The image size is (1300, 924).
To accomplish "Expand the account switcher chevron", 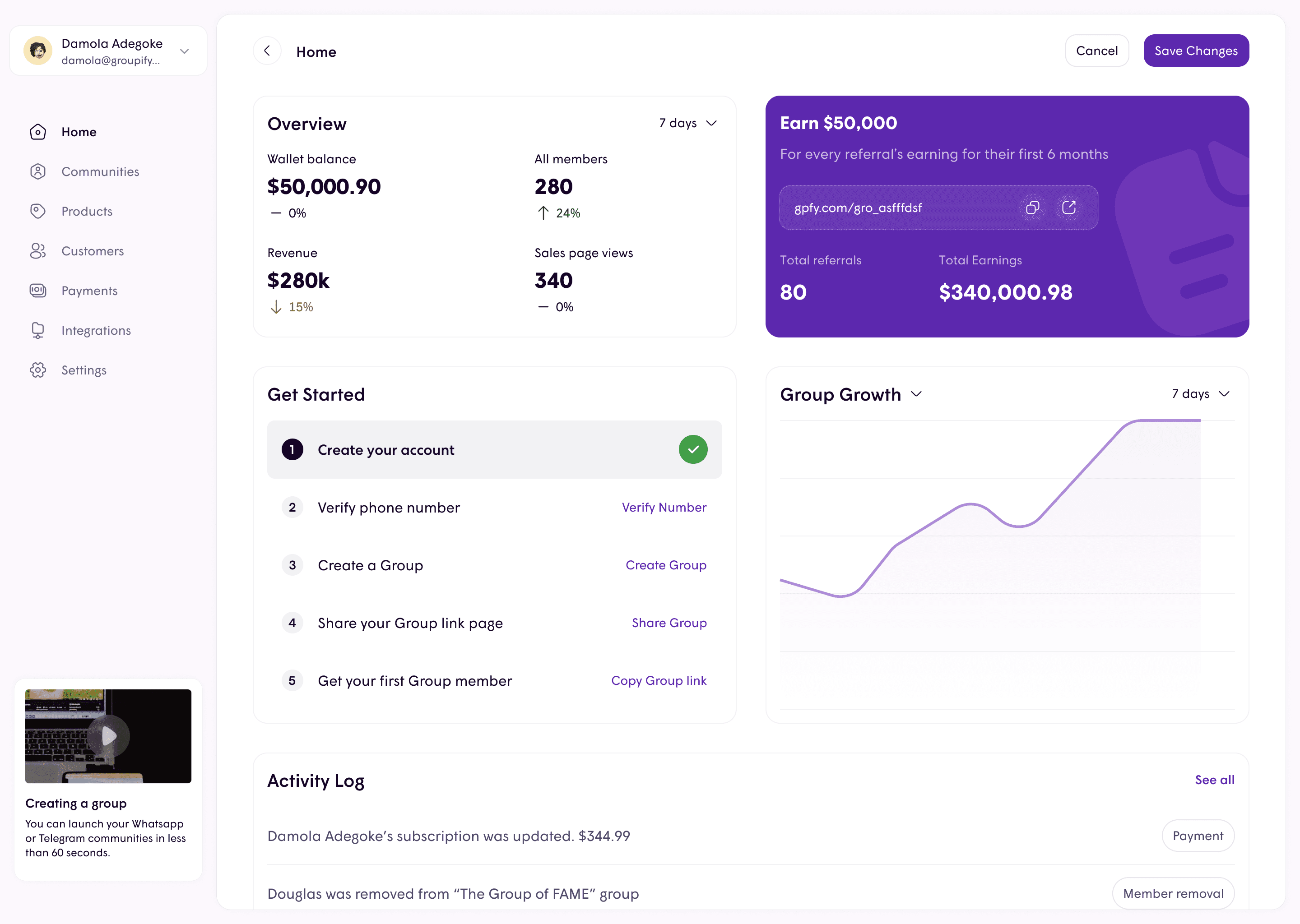I will click(185, 51).
